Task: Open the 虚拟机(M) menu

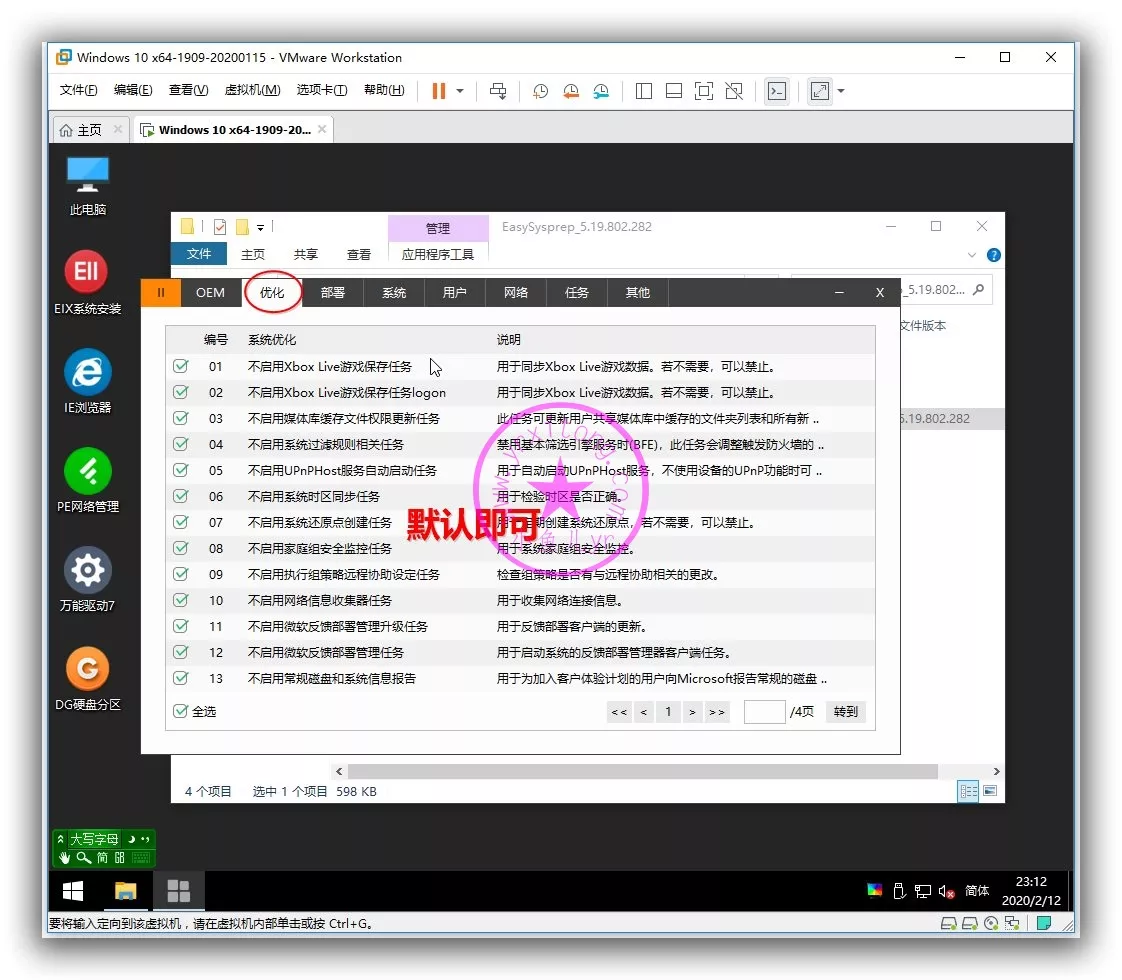Action: point(252,90)
